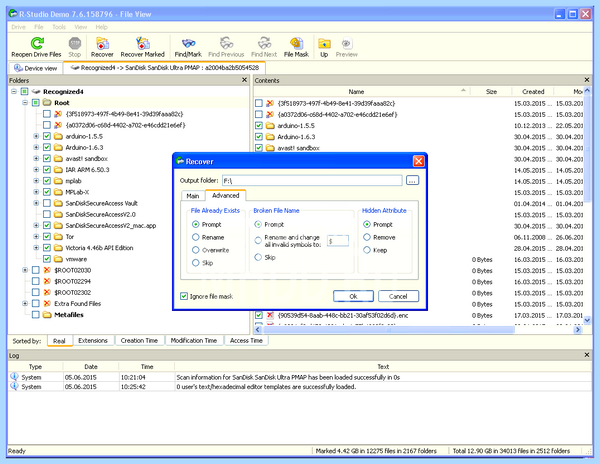Expand the Tor folder node
The image size is (600, 464).
click(x=36, y=237)
